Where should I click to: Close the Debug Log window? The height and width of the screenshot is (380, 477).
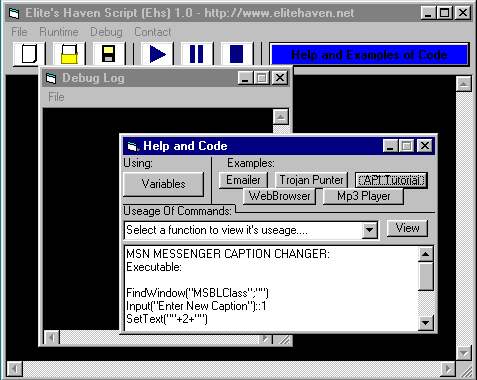pyautogui.click(x=280, y=78)
